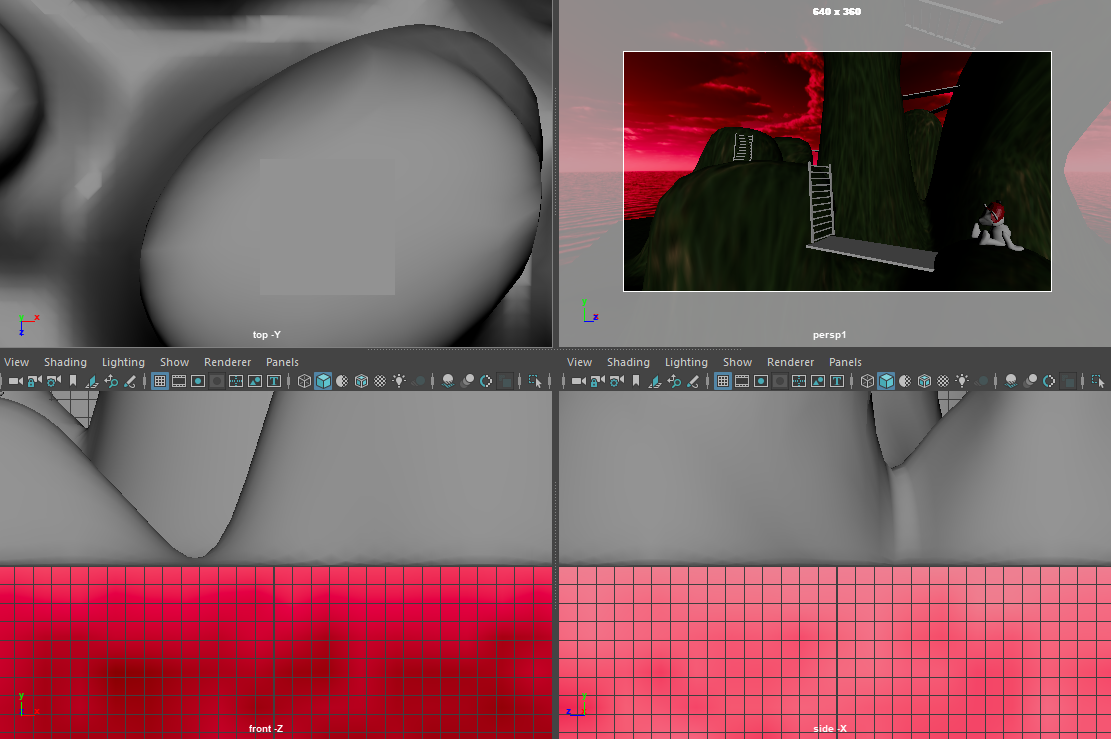This screenshot has width=1111, height=739.
Task: Toggle Shadows in front panel toolbar
Action: pyautogui.click(x=419, y=381)
